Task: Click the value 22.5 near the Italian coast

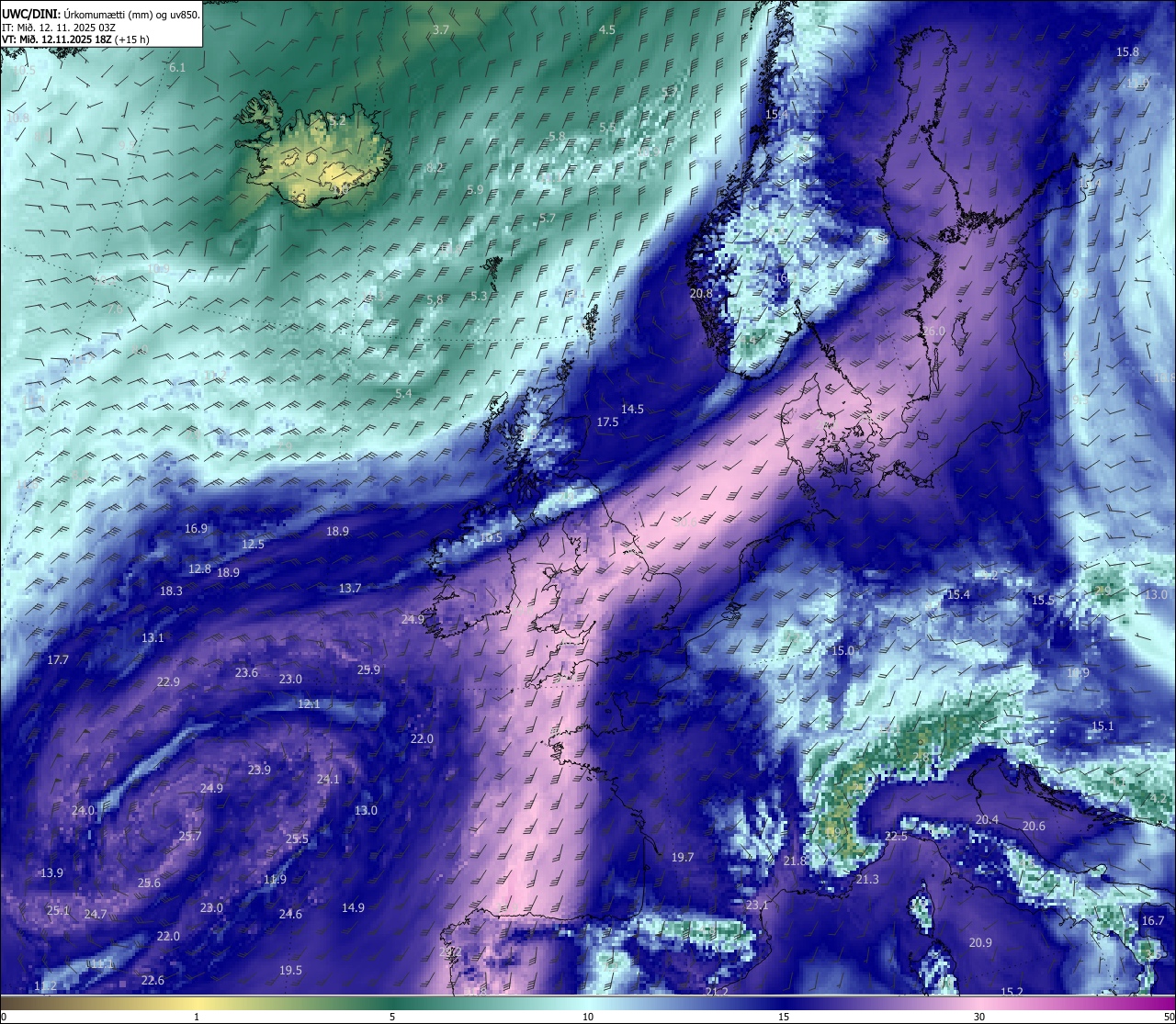Action: coord(896,836)
